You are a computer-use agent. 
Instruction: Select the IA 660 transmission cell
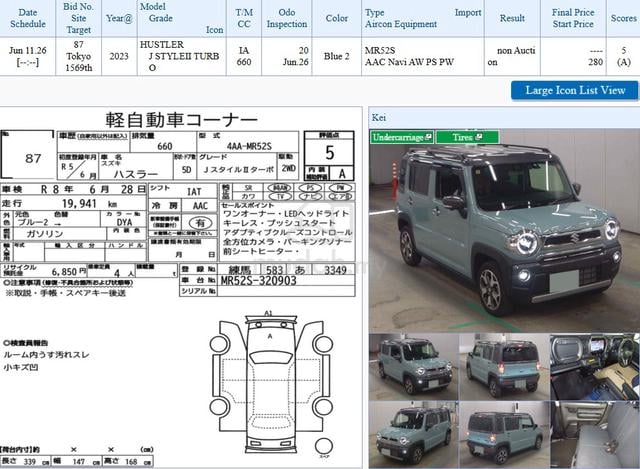tap(244, 56)
